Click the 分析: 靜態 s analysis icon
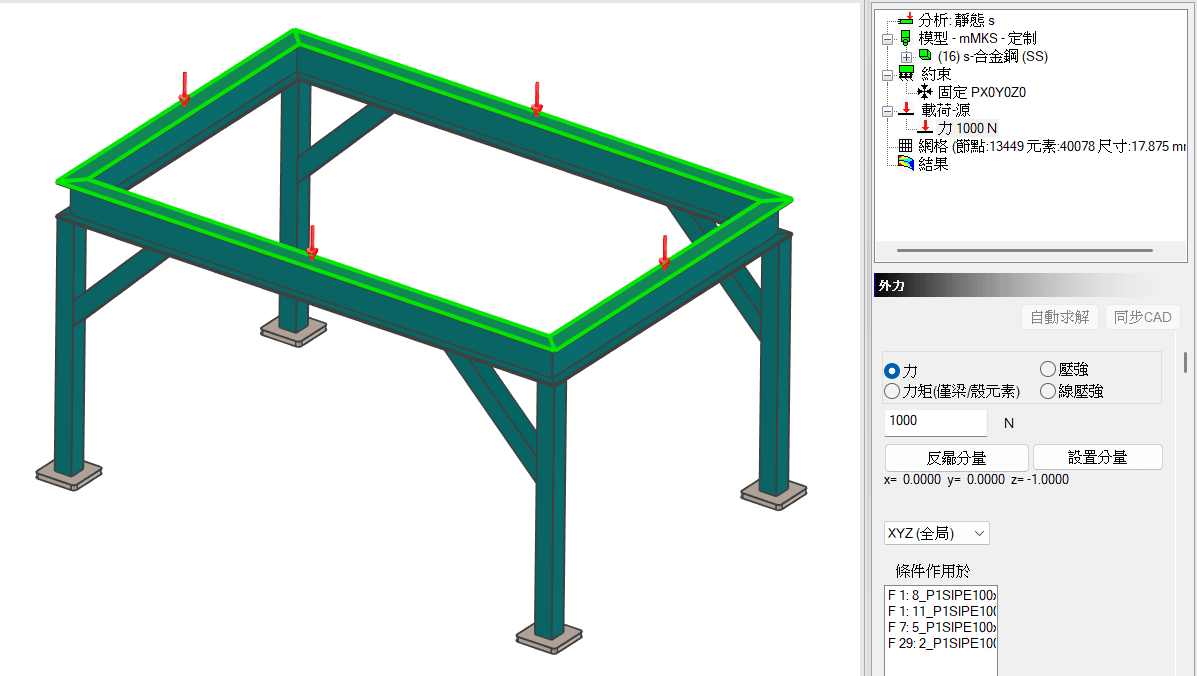Viewport: 1197px width, 676px height. pos(905,20)
